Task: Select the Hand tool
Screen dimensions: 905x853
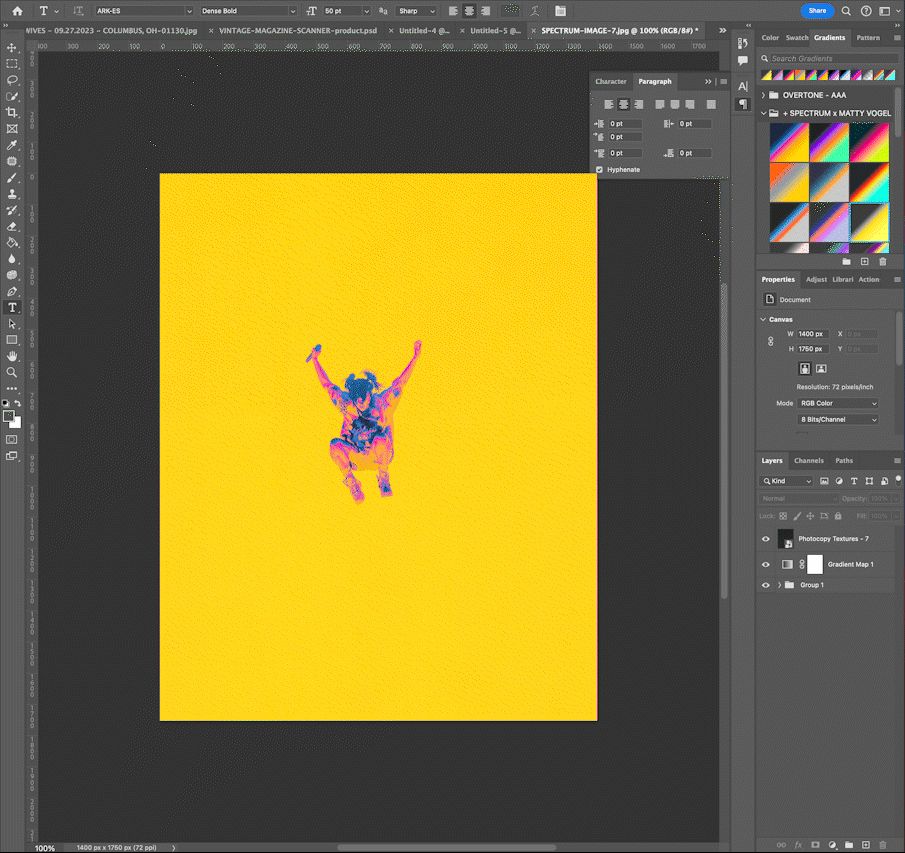Action: [12, 356]
